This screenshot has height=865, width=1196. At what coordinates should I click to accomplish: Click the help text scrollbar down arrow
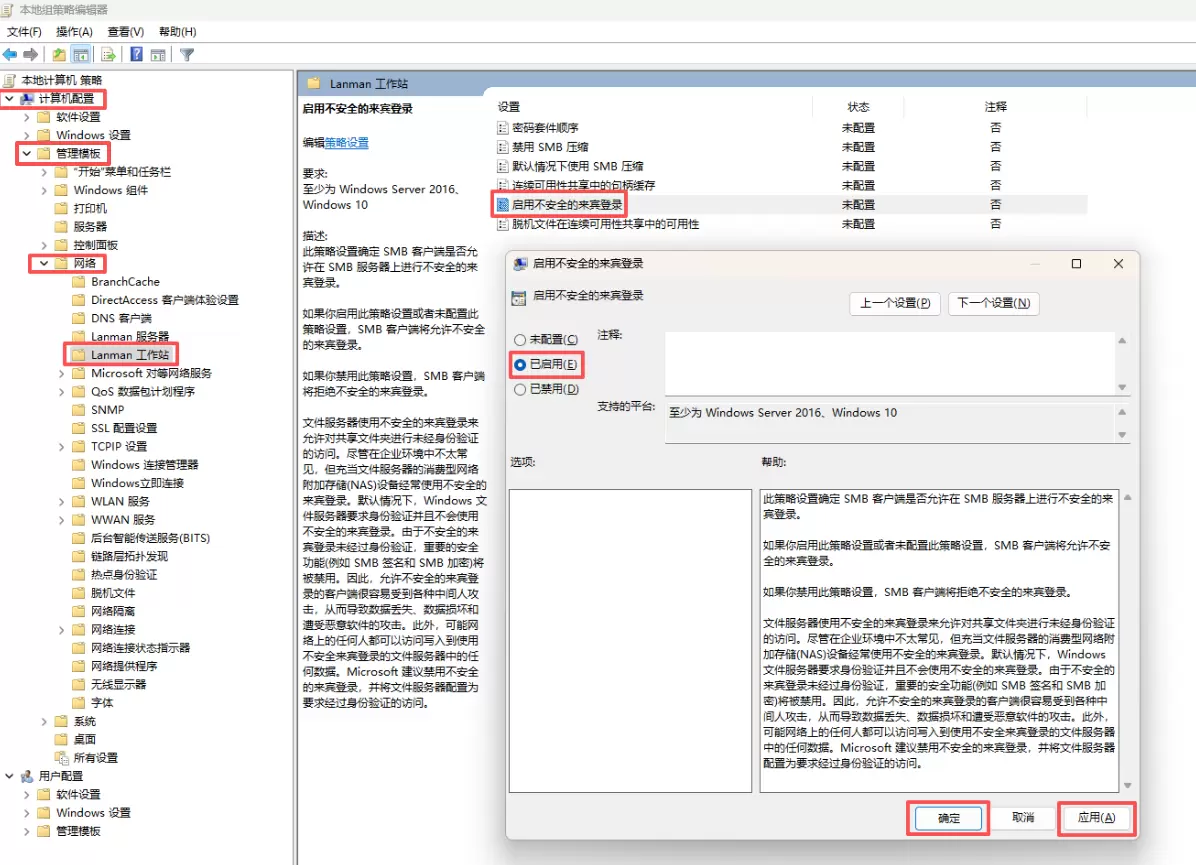1128,785
